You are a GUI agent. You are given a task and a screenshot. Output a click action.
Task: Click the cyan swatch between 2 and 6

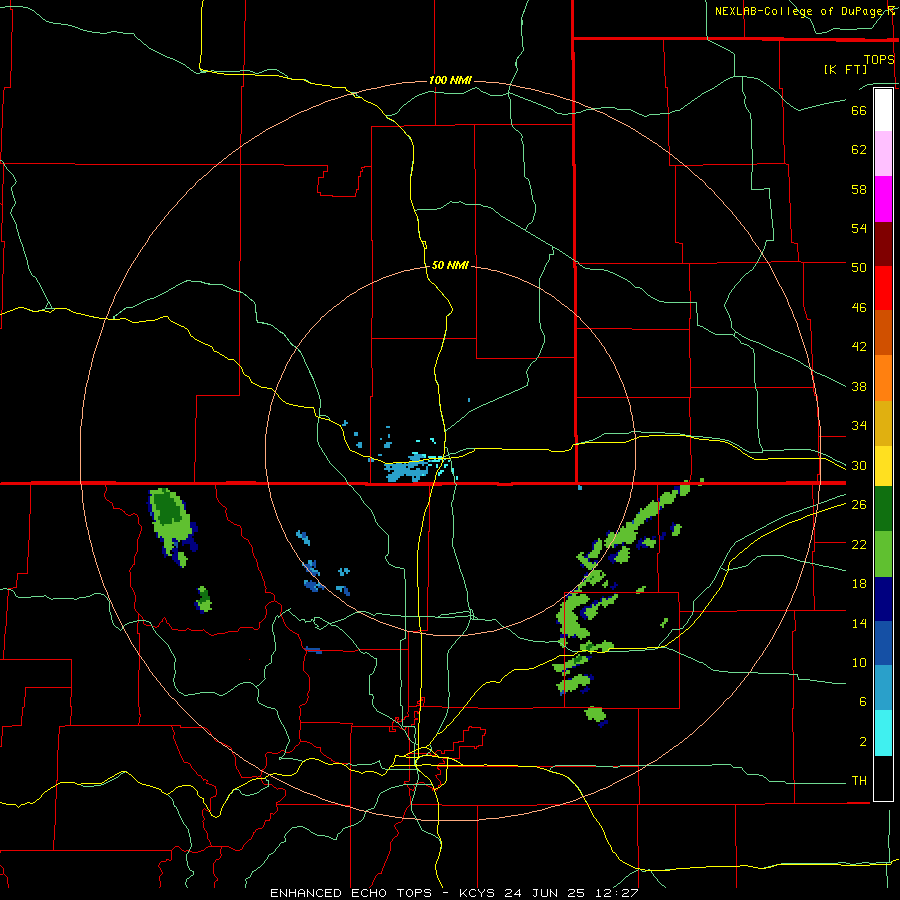coord(883,733)
